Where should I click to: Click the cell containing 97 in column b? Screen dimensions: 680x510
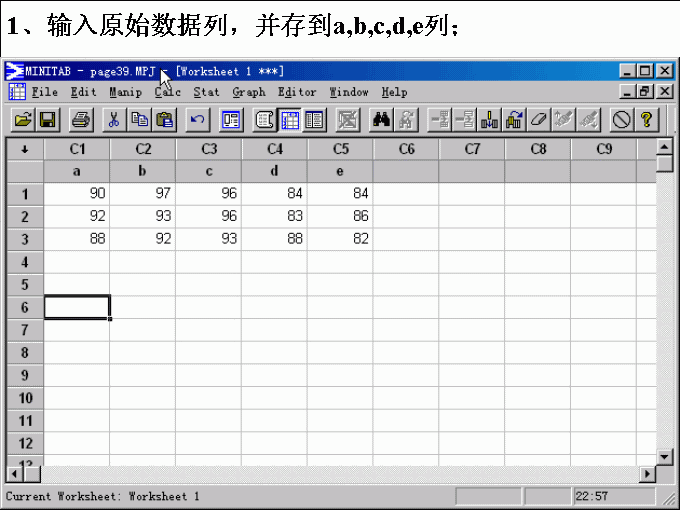click(x=143, y=193)
